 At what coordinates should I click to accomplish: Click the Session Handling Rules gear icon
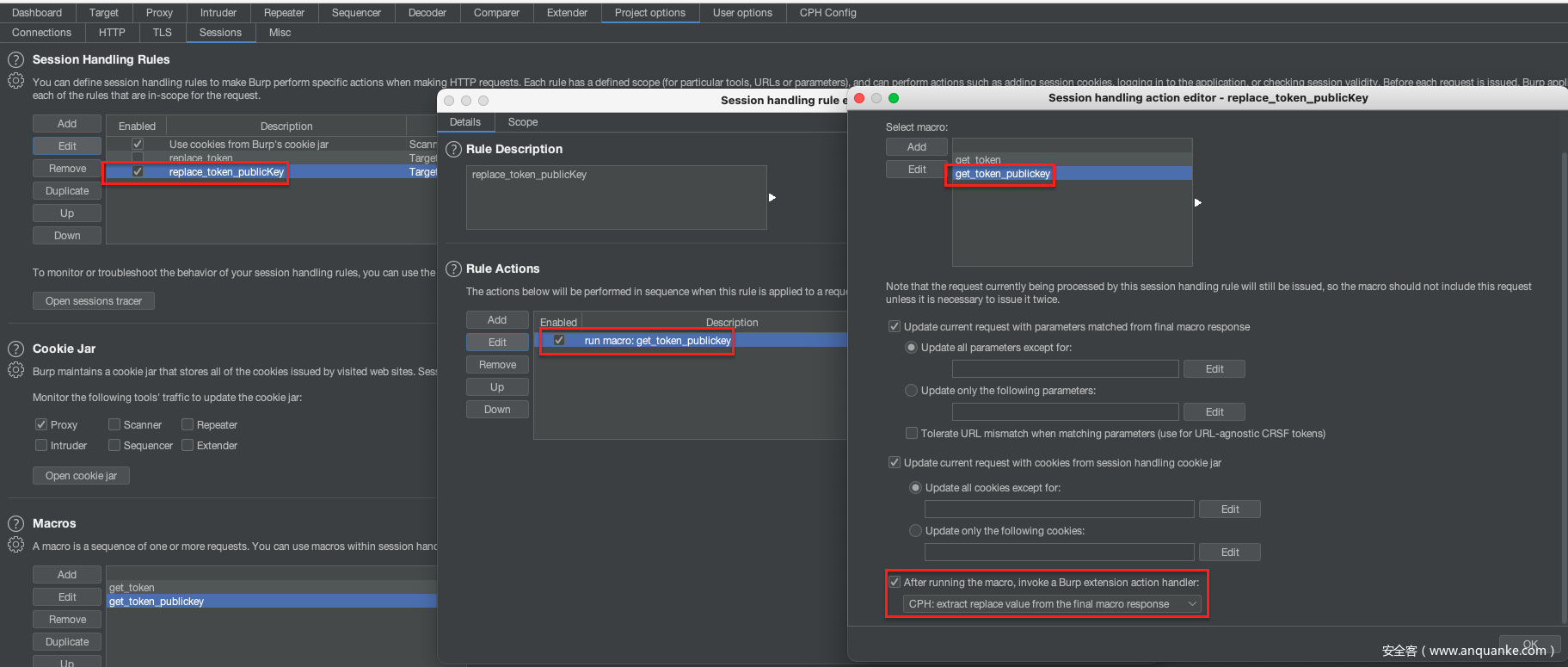pyautogui.click(x=15, y=81)
